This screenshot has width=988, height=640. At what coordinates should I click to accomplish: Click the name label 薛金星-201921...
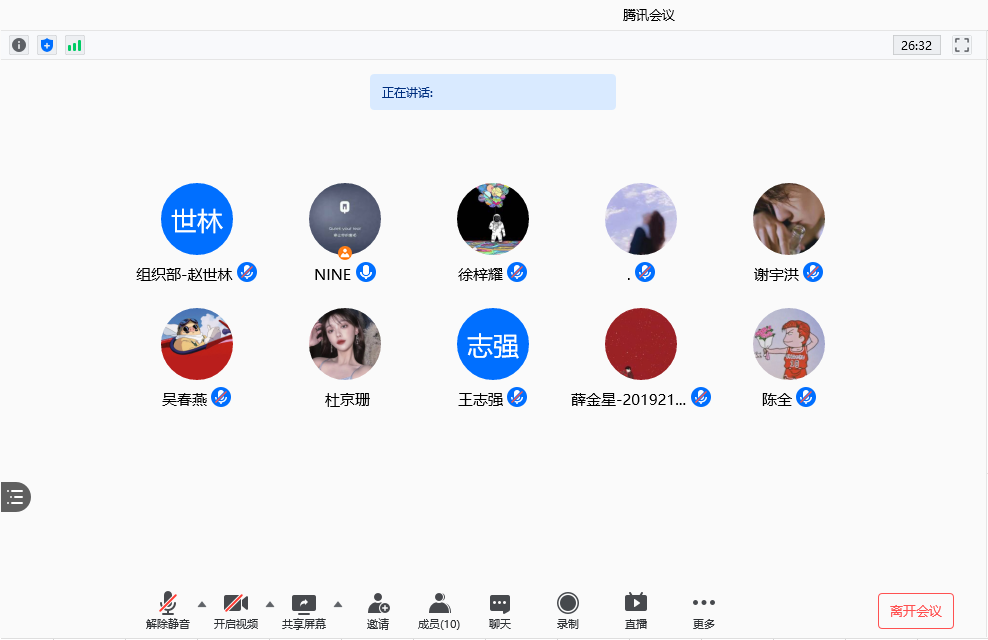point(628,399)
